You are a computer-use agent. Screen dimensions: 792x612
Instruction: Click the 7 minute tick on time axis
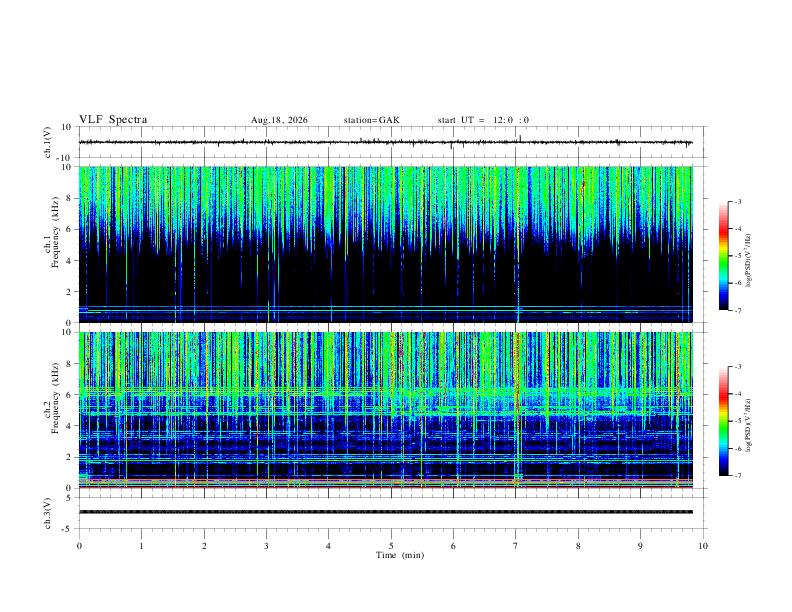pyautogui.click(x=516, y=546)
